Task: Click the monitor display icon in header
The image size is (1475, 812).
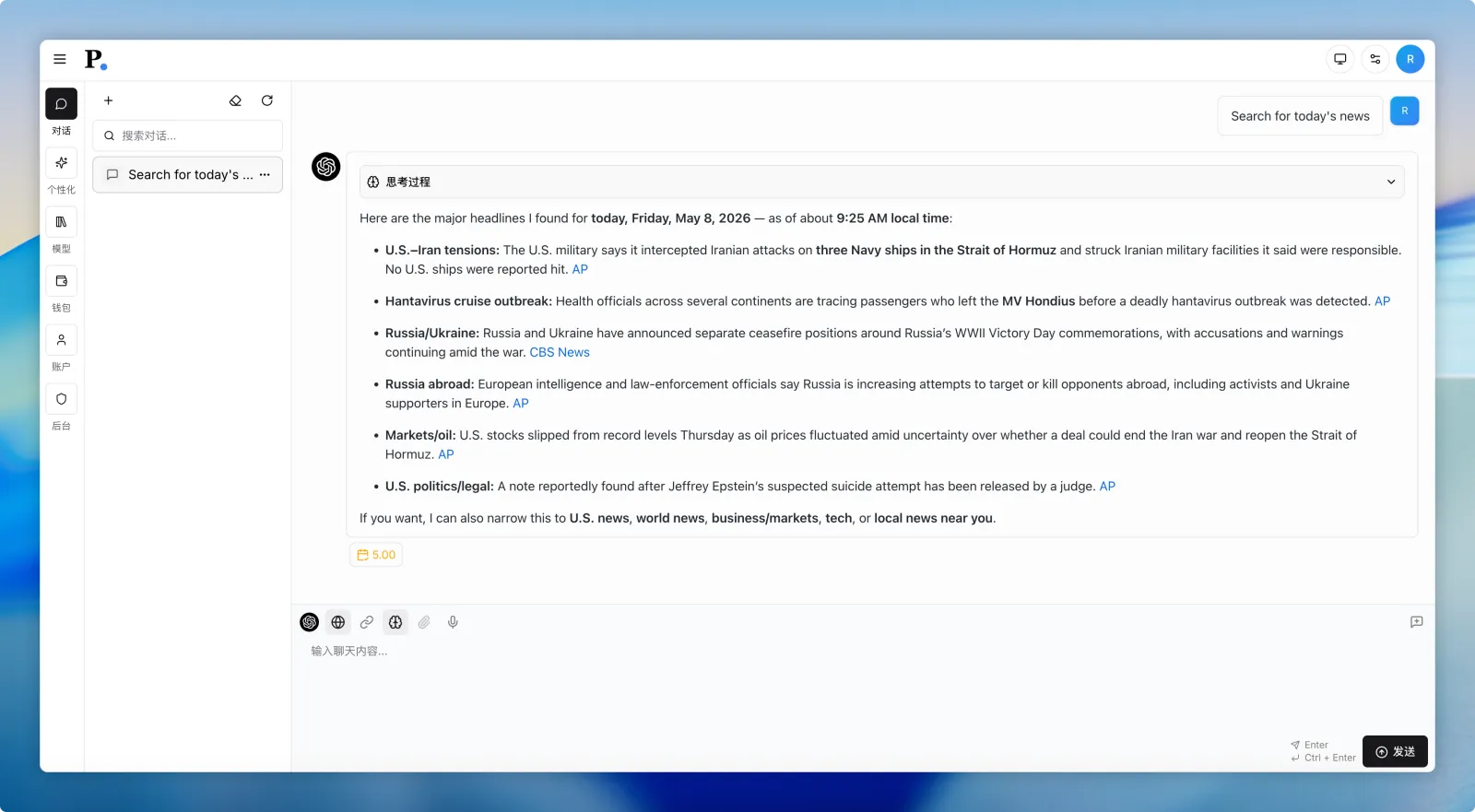Action: click(x=1340, y=59)
